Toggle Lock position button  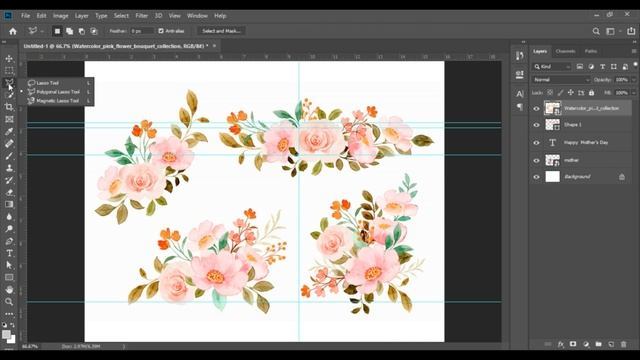click(x=571, y=93)
